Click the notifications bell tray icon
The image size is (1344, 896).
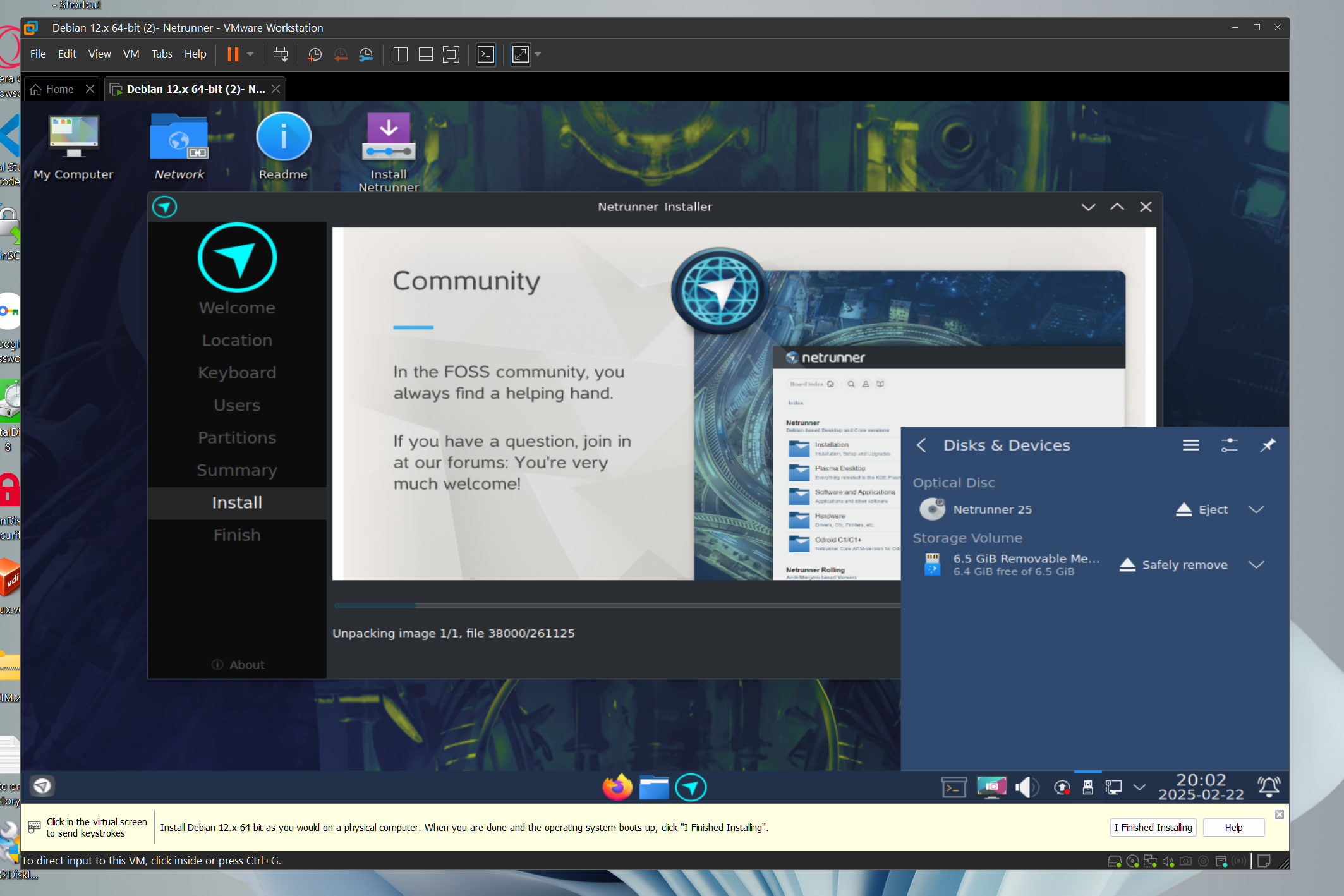coord(1268,787)
